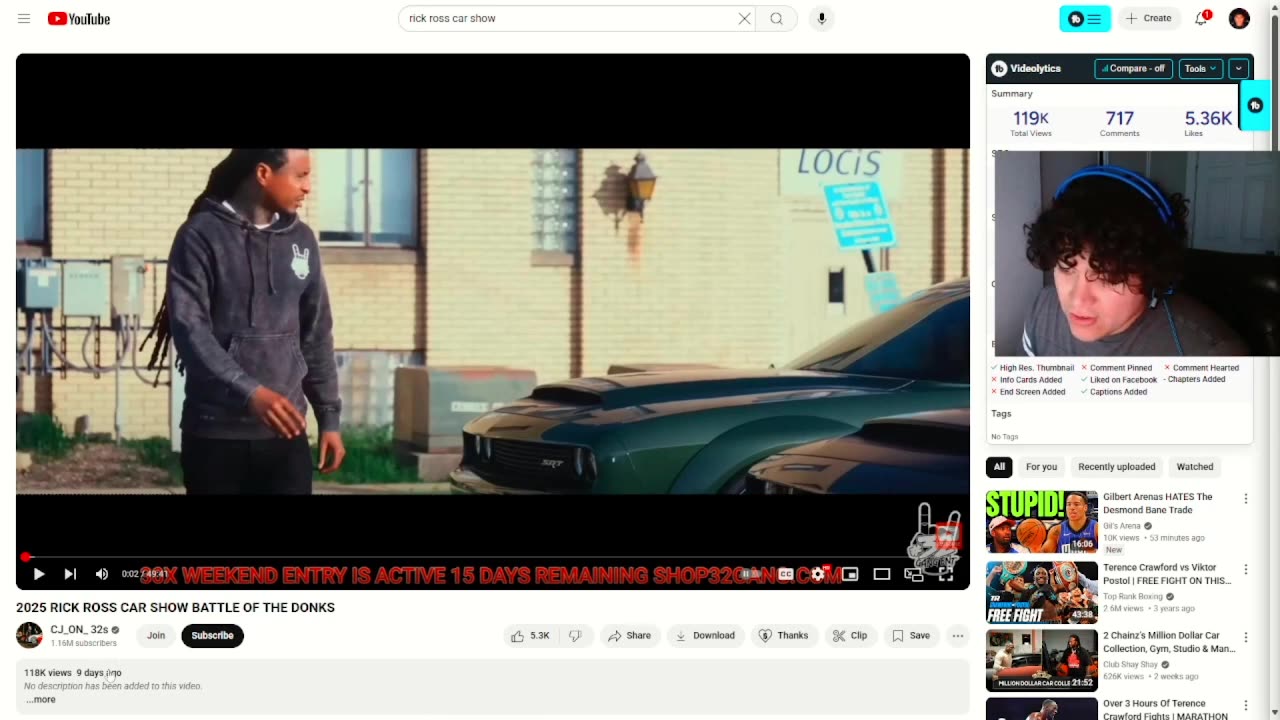Image resolution: width=1280 pixels, height=720 pixels.
Task: Open the CJ_ON_32s channel name link
Action: (79, 629)
